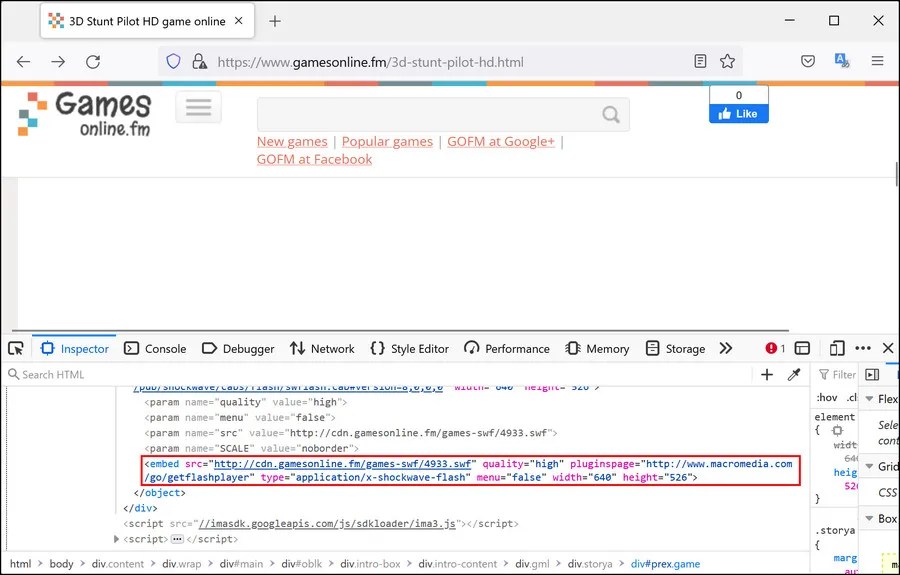Pick a color with eyedropper icon
This screenshot has width=900, height=575.
pos(794,375)
